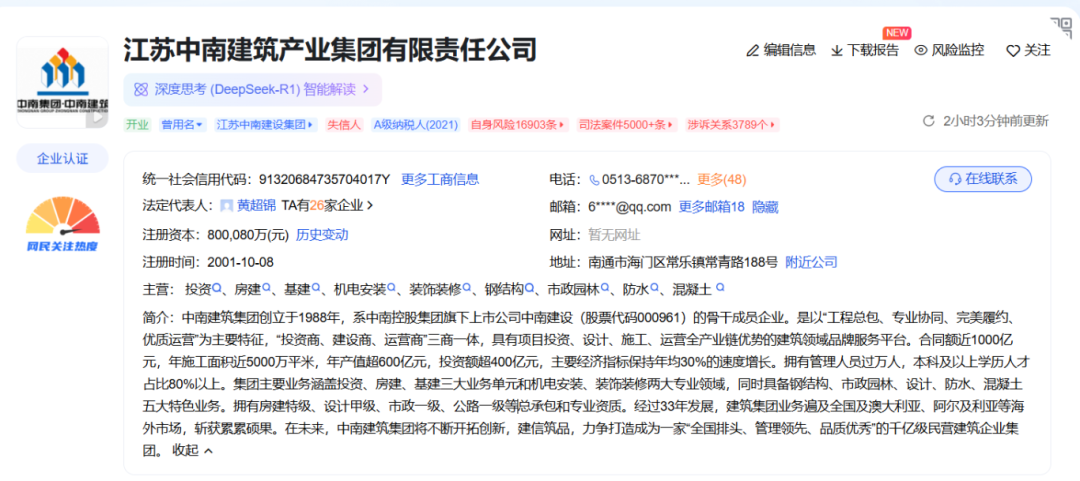Click the 2小时3分钟前更新 text

pos(996,121)
